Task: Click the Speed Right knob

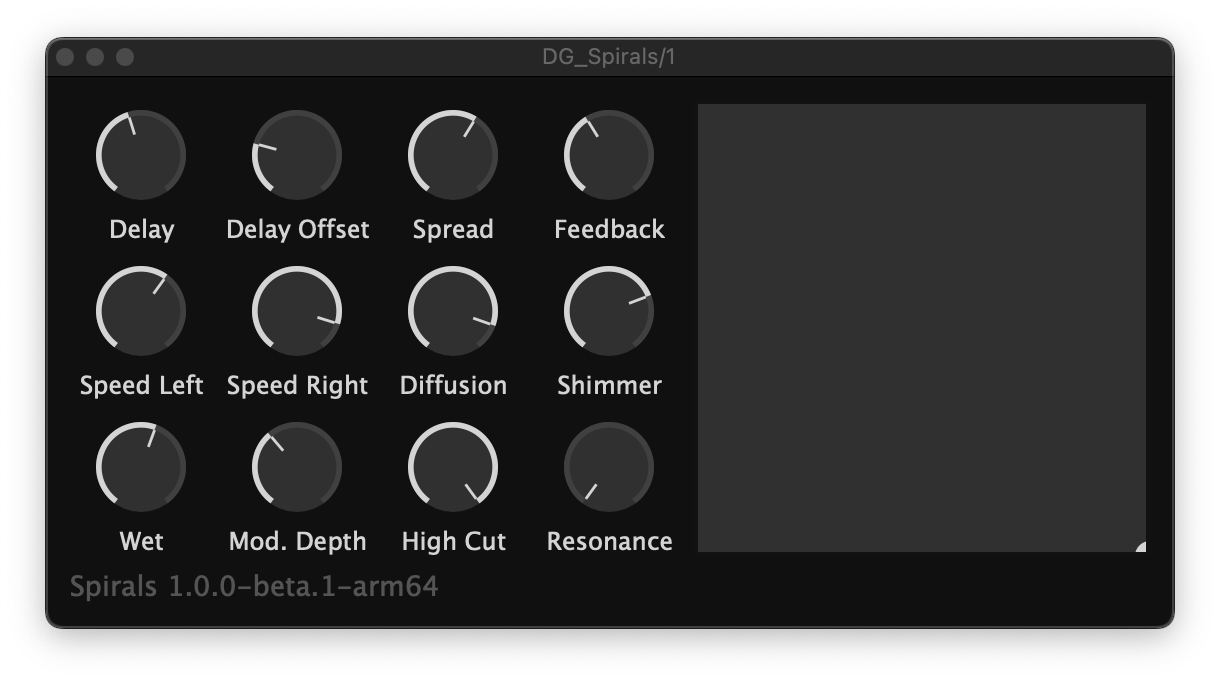Action: pos(297,311)
